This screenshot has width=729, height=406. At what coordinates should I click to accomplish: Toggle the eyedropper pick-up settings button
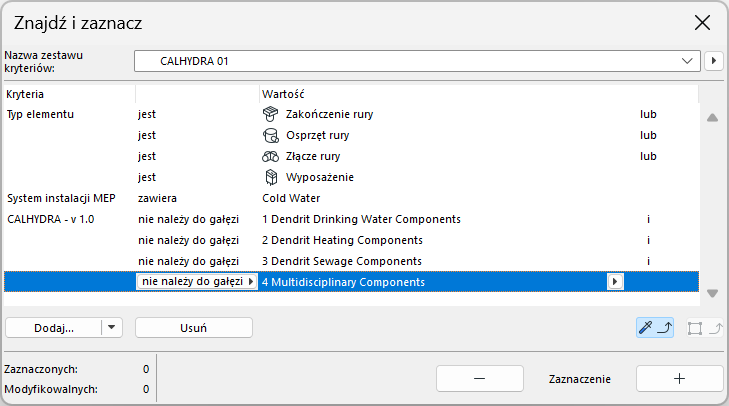(655, 327)
